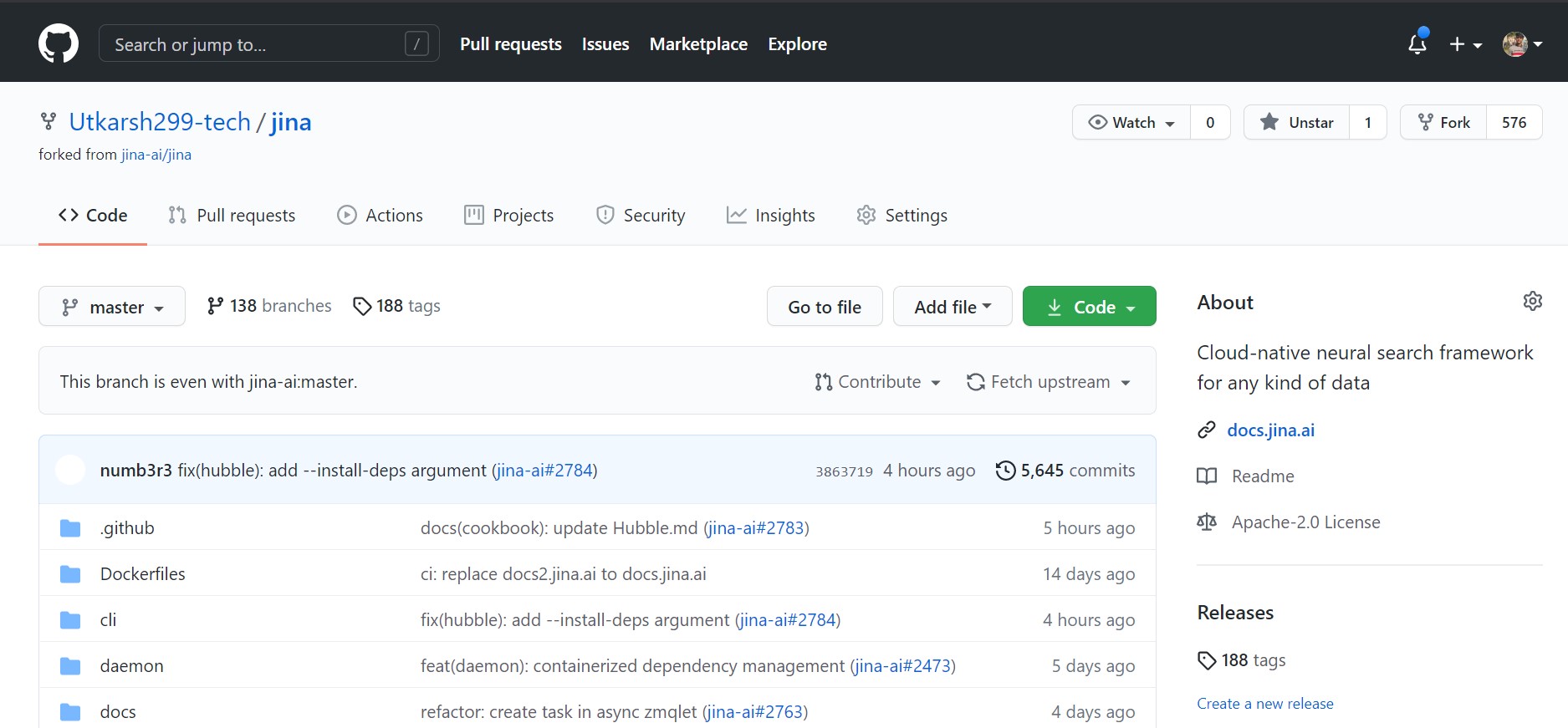Open Marketplace in top navigation

698,44
